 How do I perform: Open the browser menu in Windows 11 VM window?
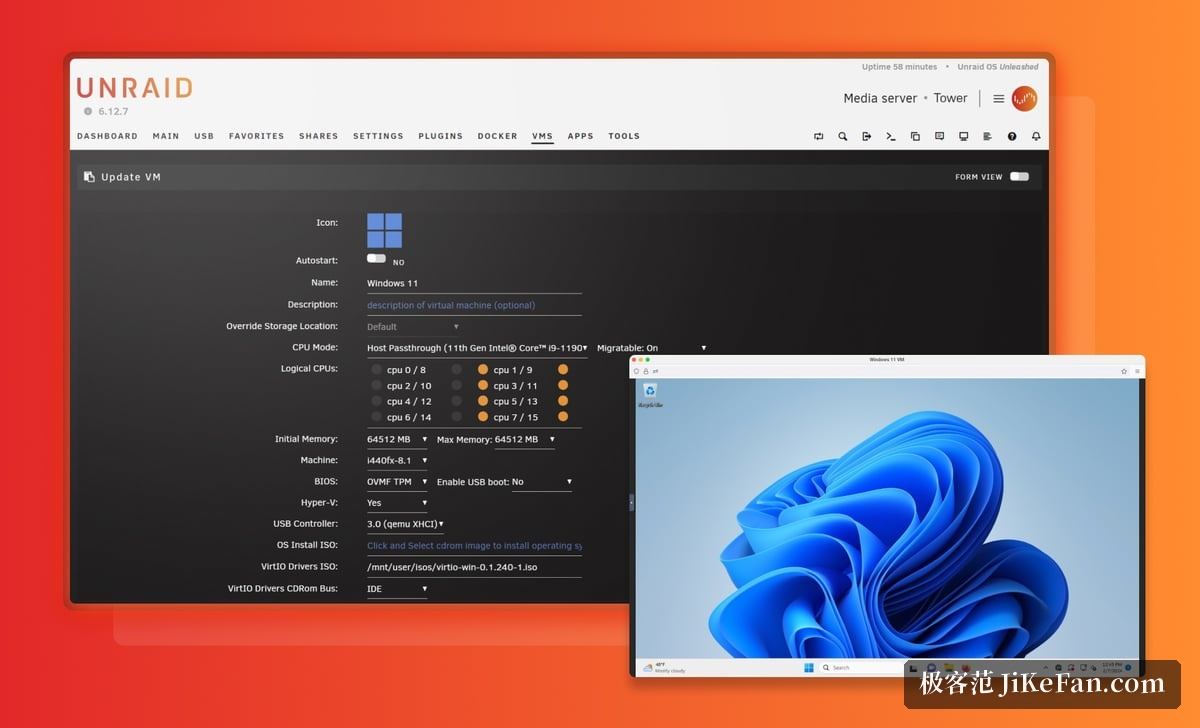[1137, 371]
